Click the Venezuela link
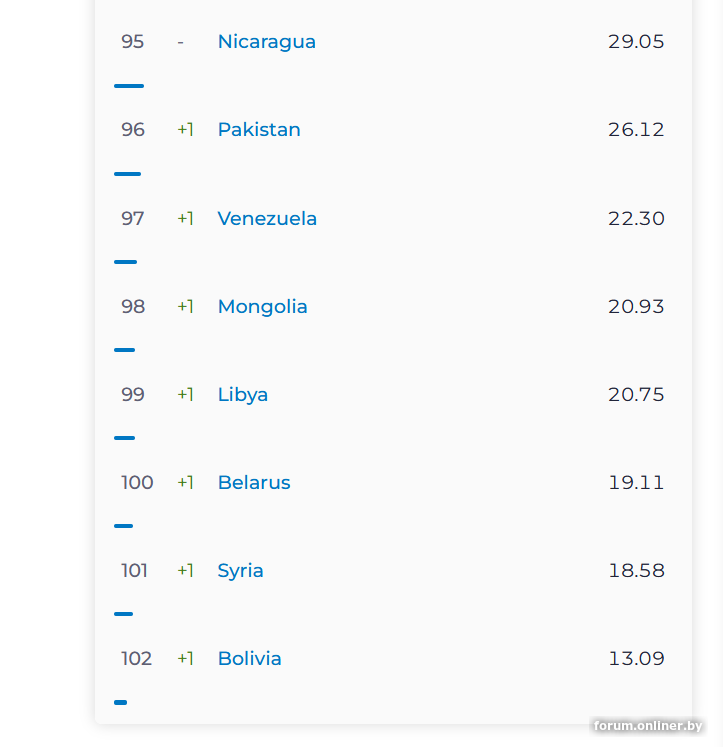This screenshot has height=747, width=723. pyautogui.click(x=267, y=218)
